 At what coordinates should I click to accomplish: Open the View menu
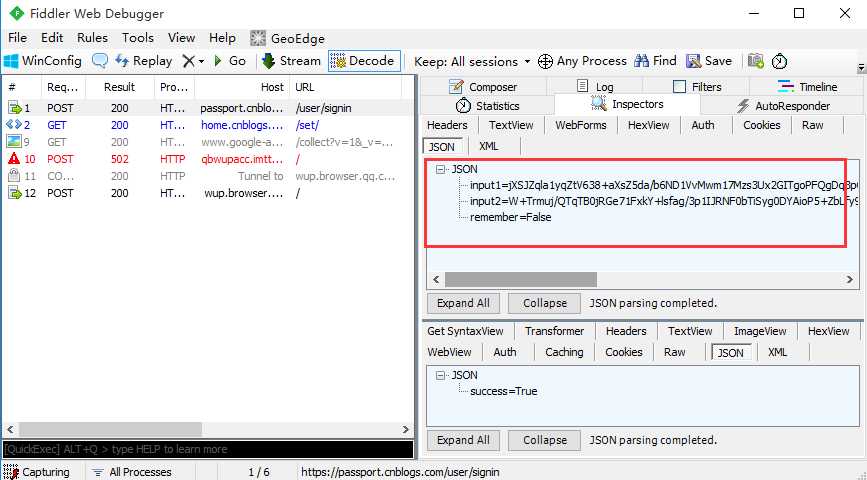coord(181,38)
